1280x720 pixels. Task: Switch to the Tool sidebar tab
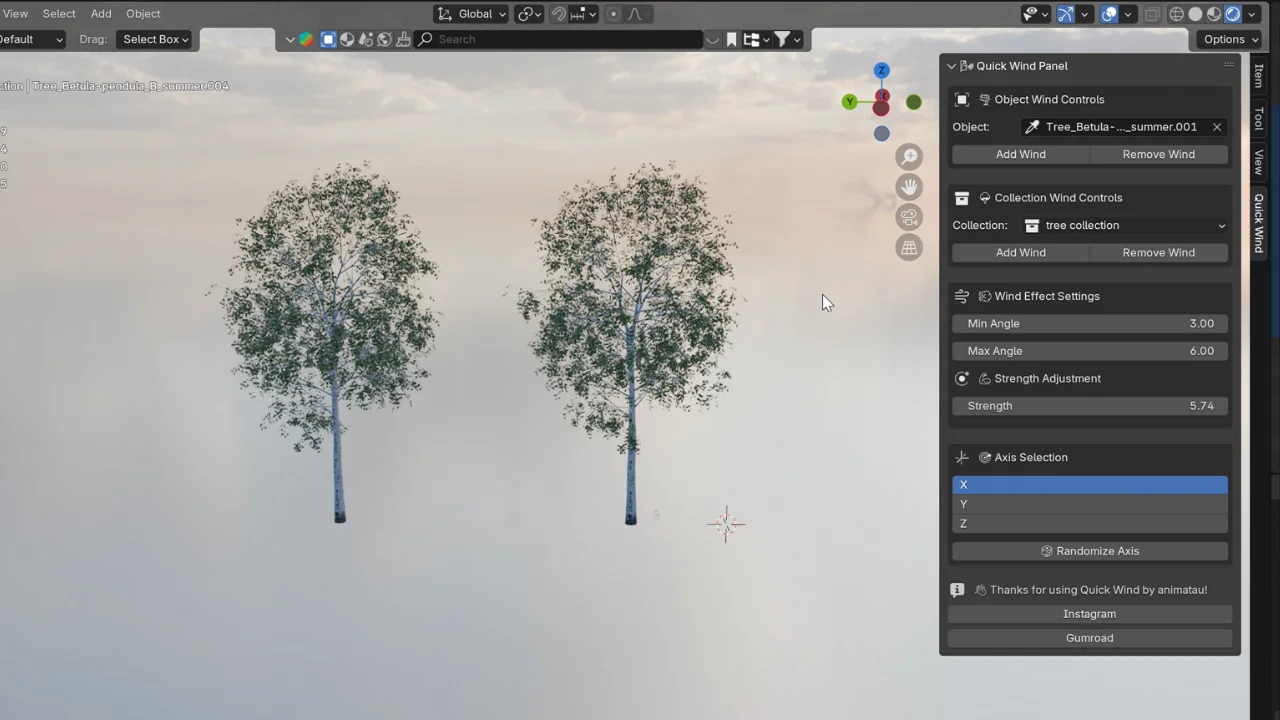point(1258,119)
